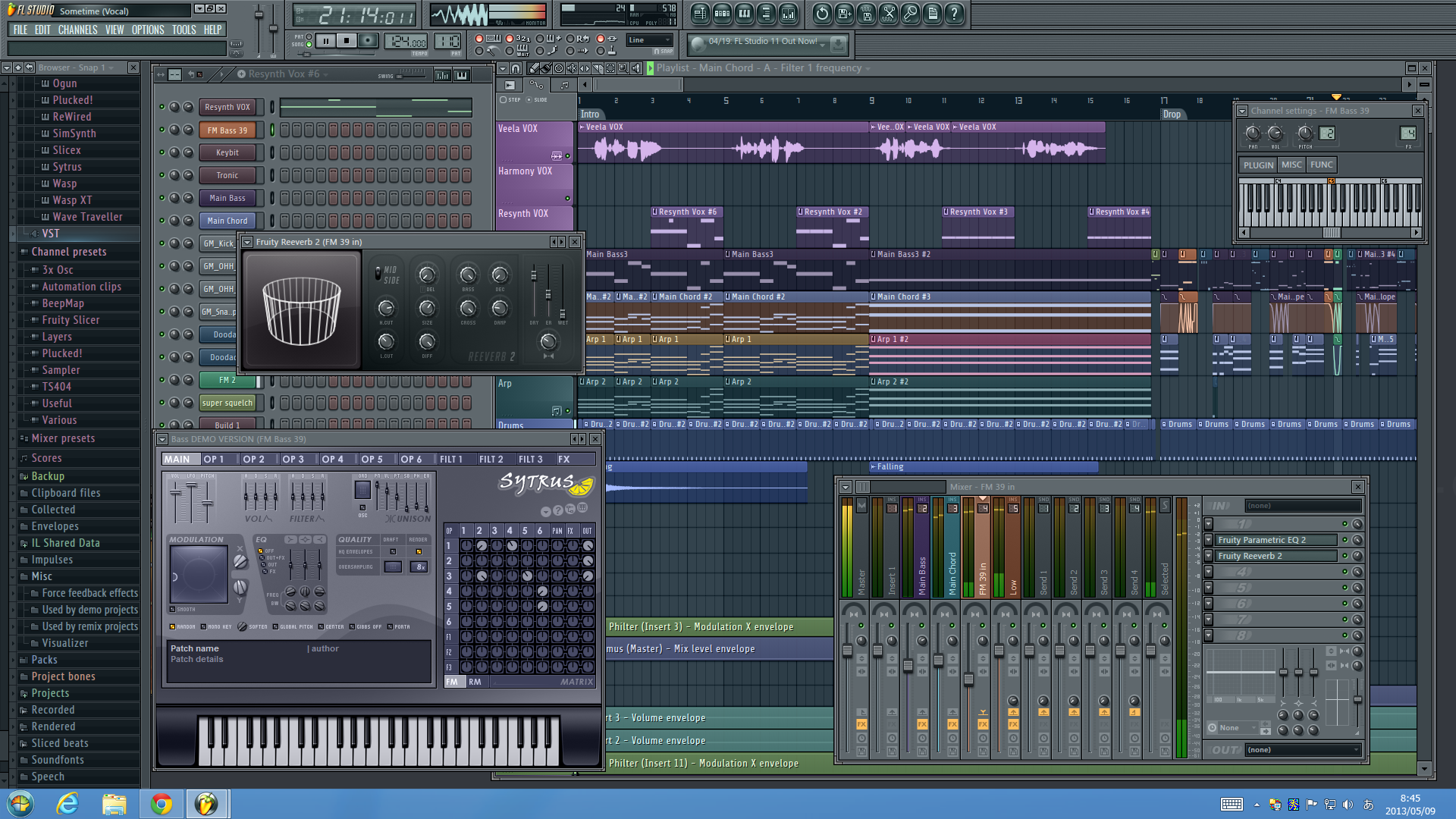Screen dimensions: 1456x819
Task: Open the audio editor scissors button
Action: 888,14
